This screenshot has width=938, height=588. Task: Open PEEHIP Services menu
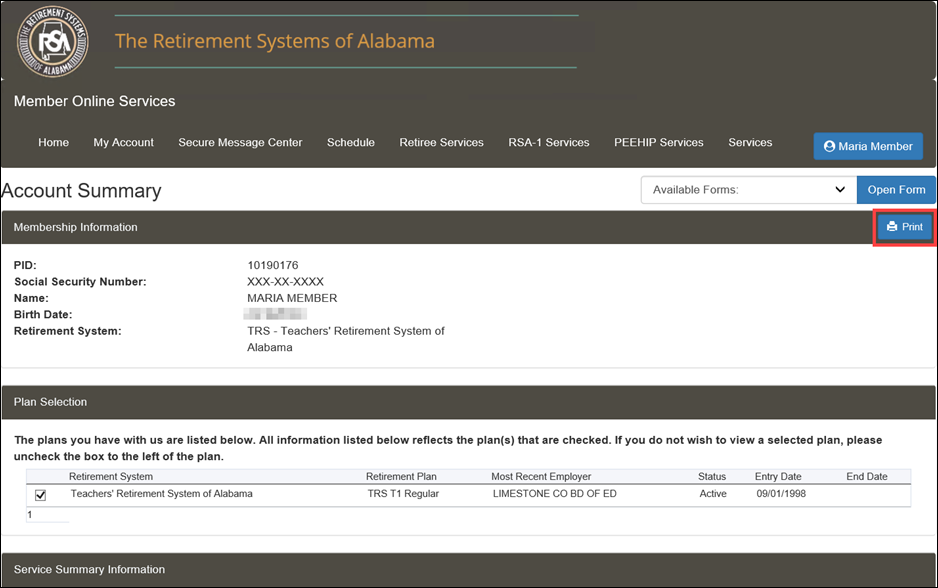point(659,143)
